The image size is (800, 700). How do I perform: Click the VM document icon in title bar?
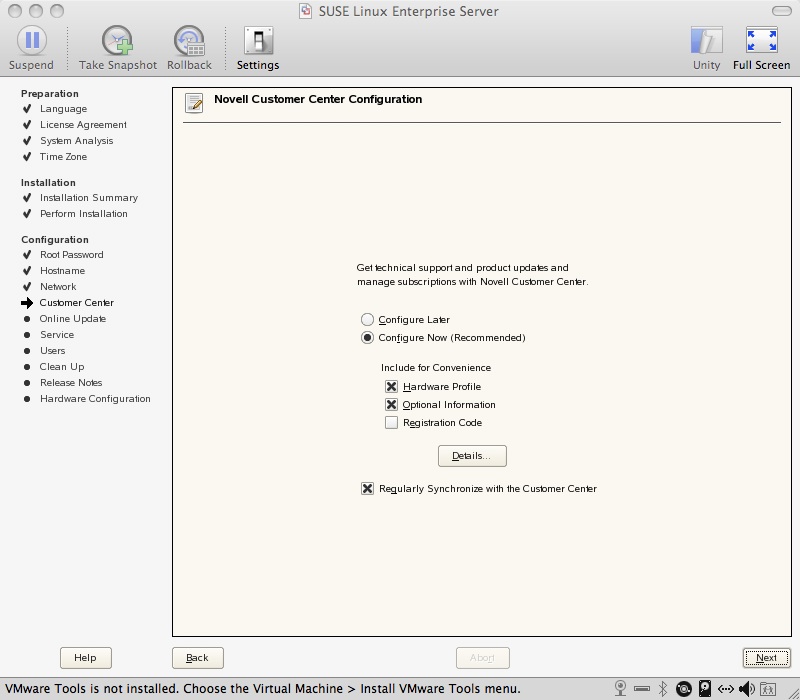pos(305,11)
